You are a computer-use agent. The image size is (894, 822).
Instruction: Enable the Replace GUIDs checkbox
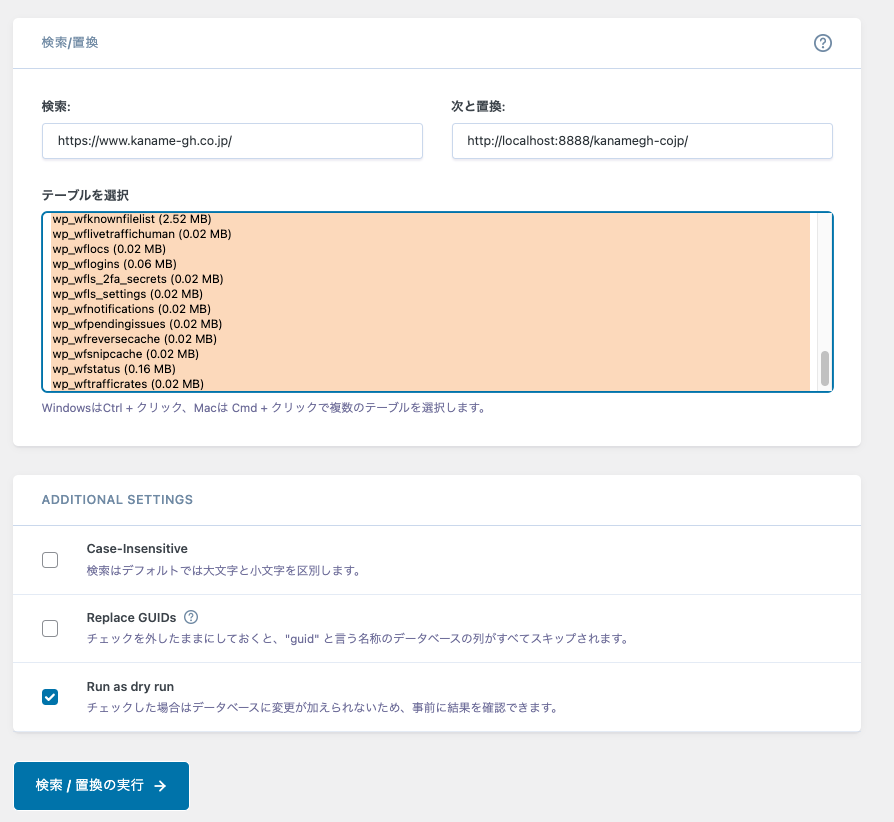pyautogui.click(x=50, y=628)
